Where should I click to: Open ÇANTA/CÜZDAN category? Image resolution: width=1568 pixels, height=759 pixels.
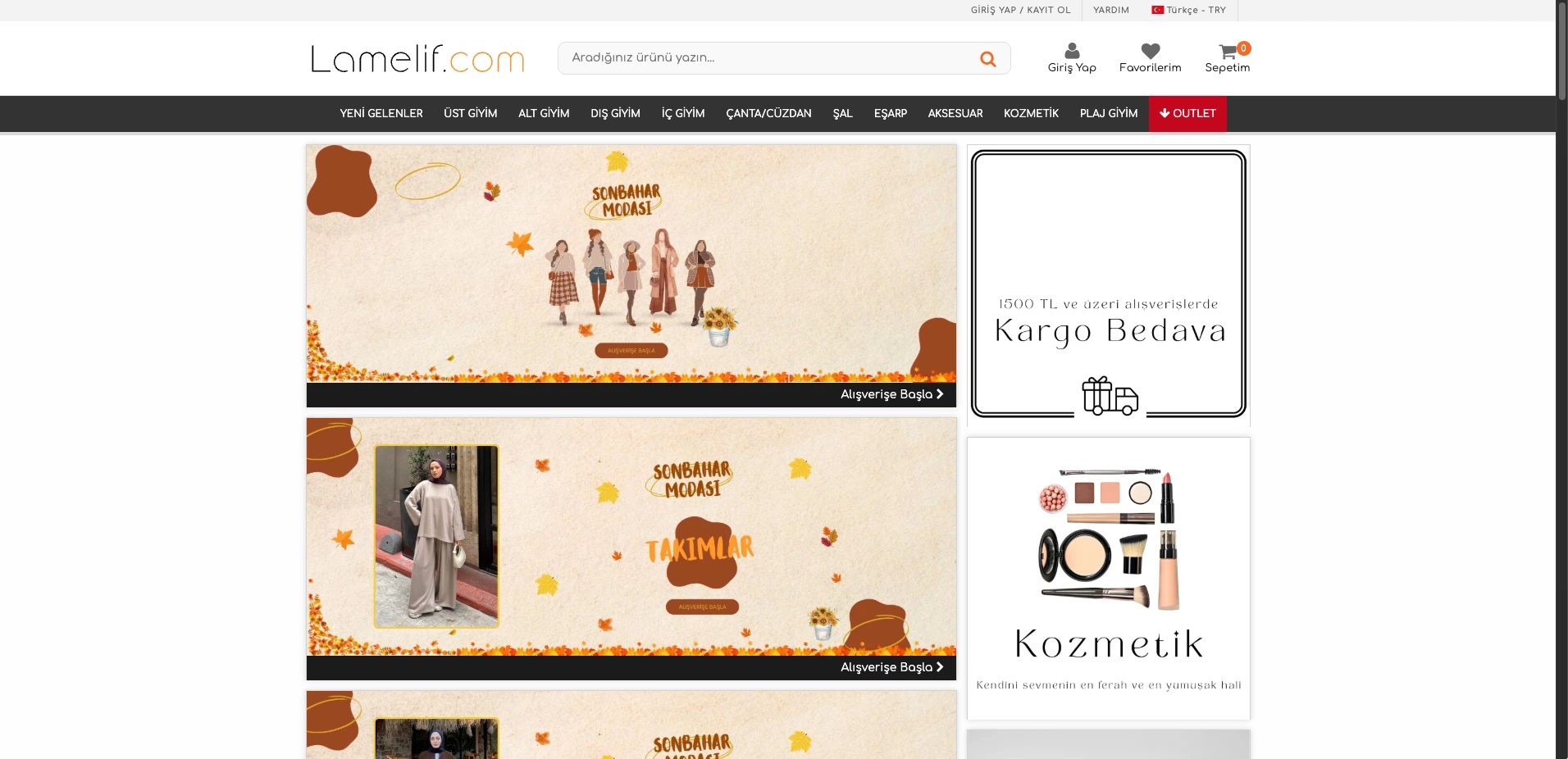[x=768, y=114]
